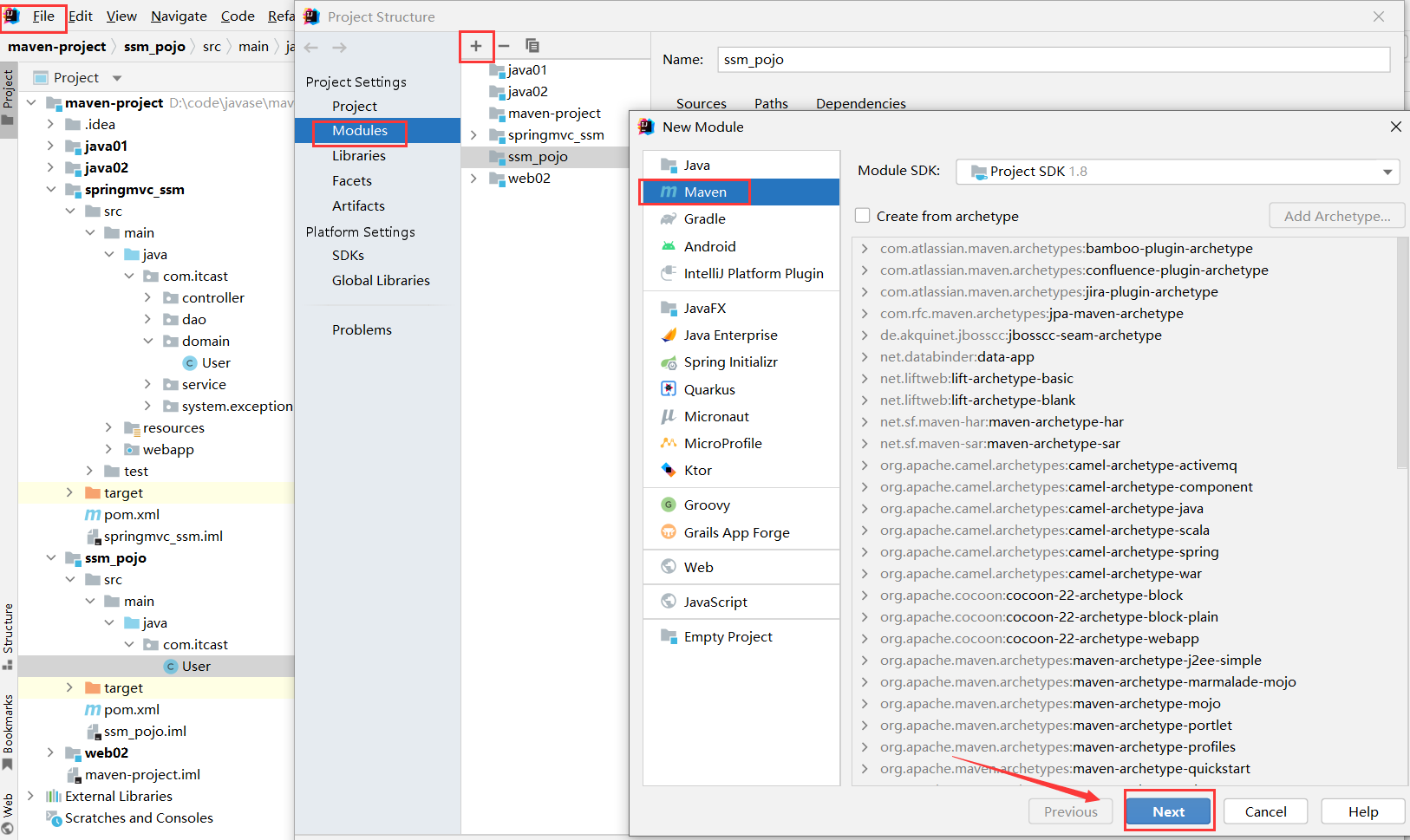Click the add module plus icon

click(x=476, y=46)
